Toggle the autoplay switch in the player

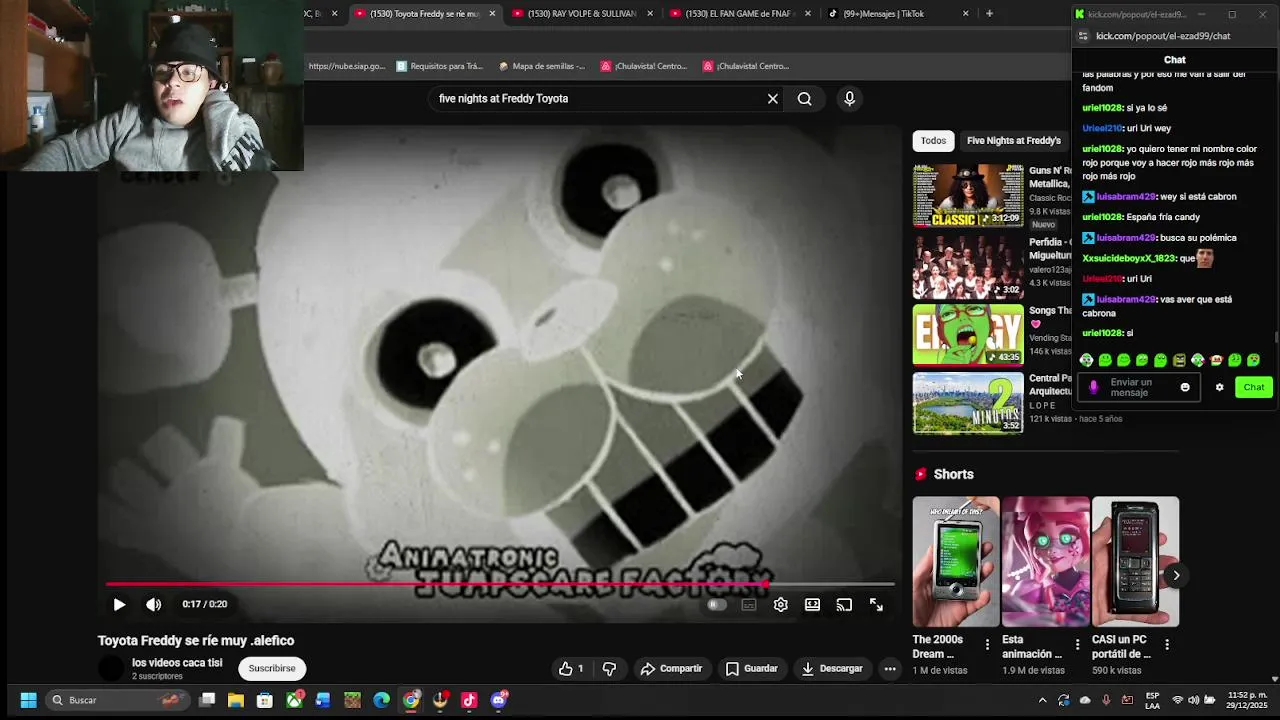coord(716,605)
